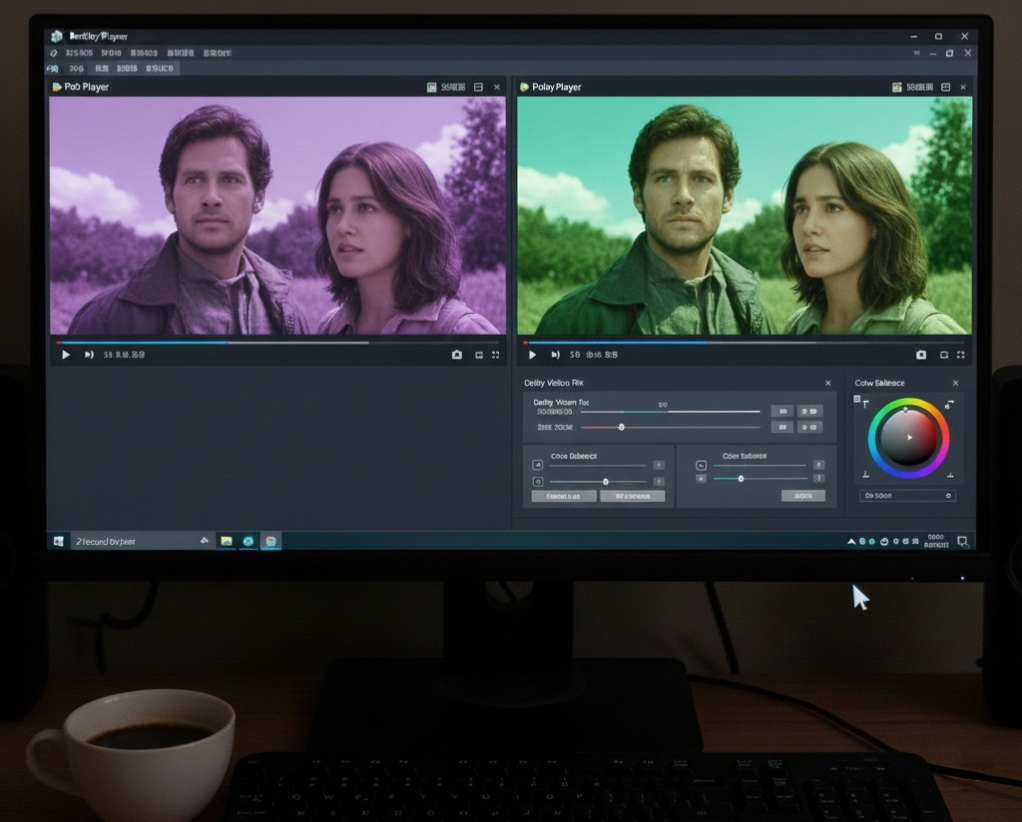Click the left button at bottom of left color balance panel
The width and height of the screenshot is (1022, 822).
tap(564, 496)
